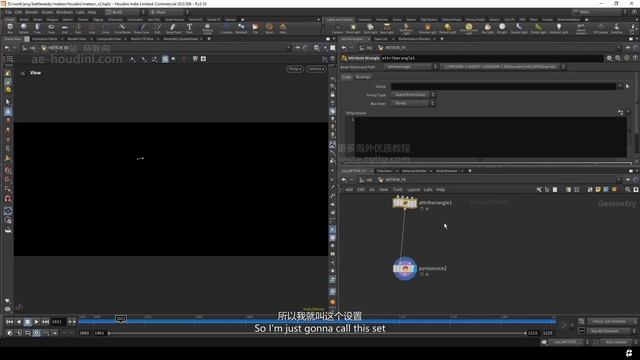Add a Point Light from the shelf
Viewport: 640px width, 360px height.
point(353,28)
